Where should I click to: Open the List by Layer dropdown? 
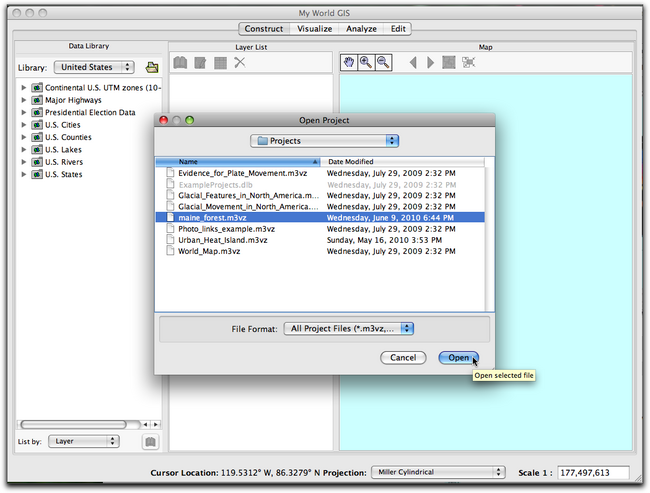(83, 440)
